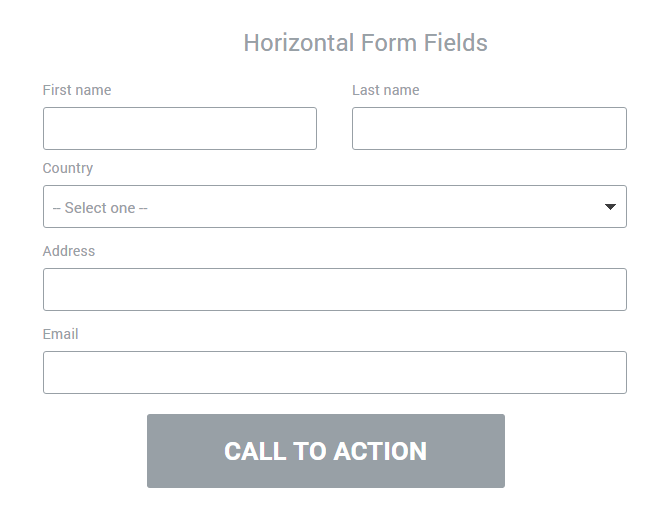Select the text box under 'Email'
Image resolution: width=662 pixels, height=526 pixels.
(334, 373)
